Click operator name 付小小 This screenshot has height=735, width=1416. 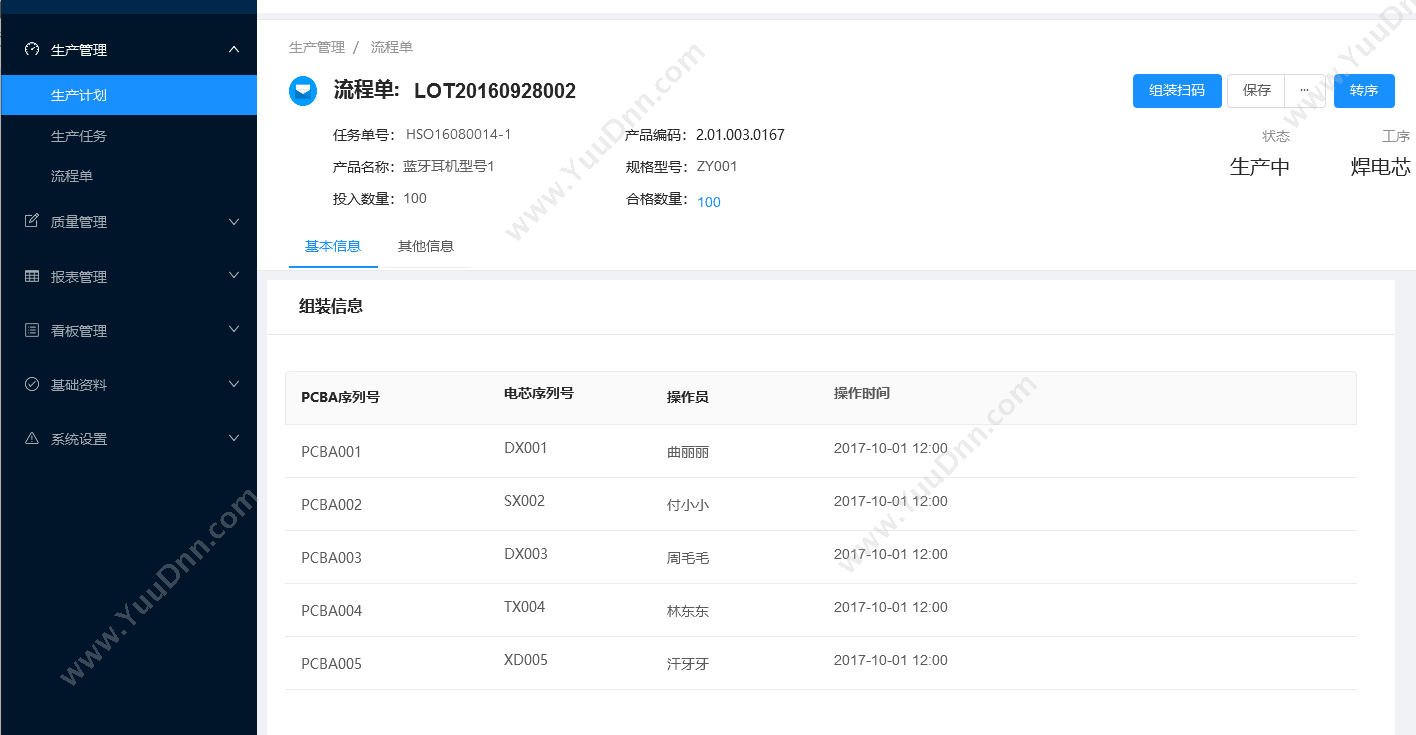688,505
